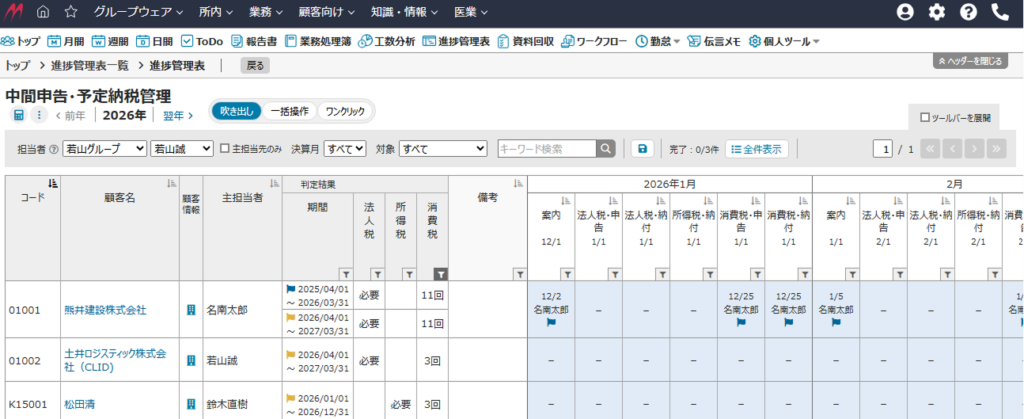Open the 若山グループ dropdown
Screen dimensions: 1024x419
pyautogui.click(x=104, y=148)
